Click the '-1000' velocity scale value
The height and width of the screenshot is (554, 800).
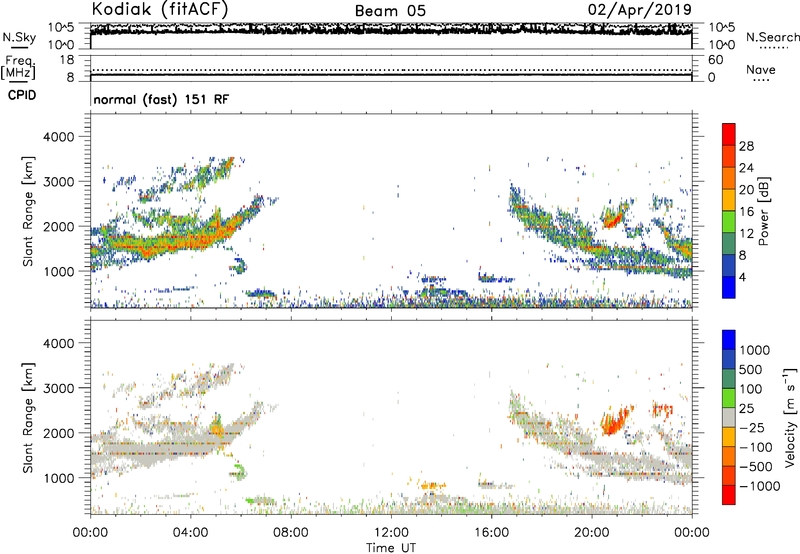(760, 486)
